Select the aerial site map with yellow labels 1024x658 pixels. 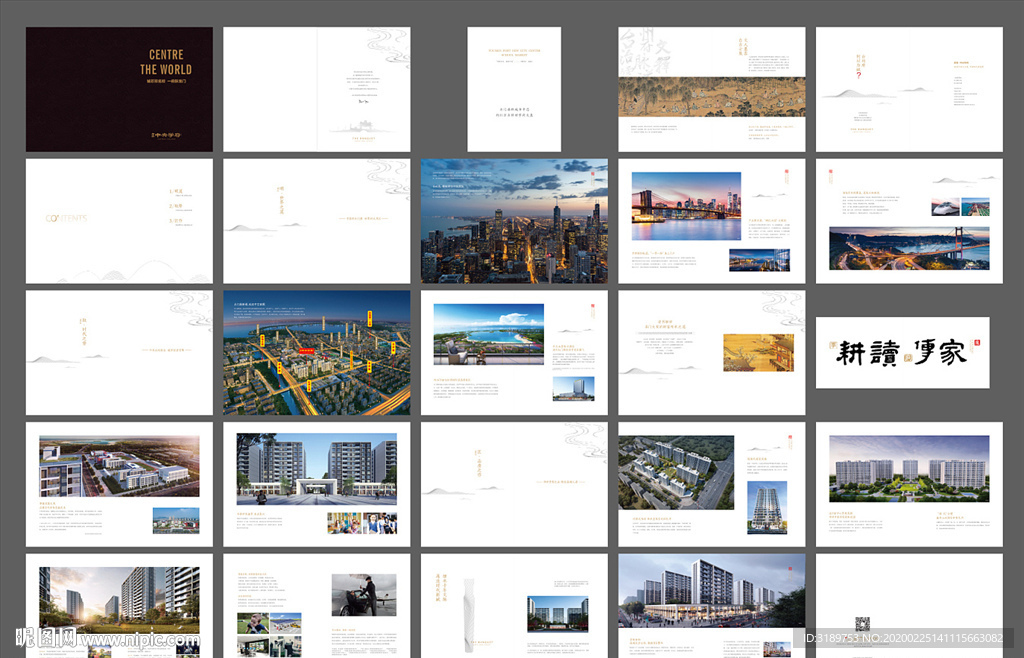click(316, 352)
